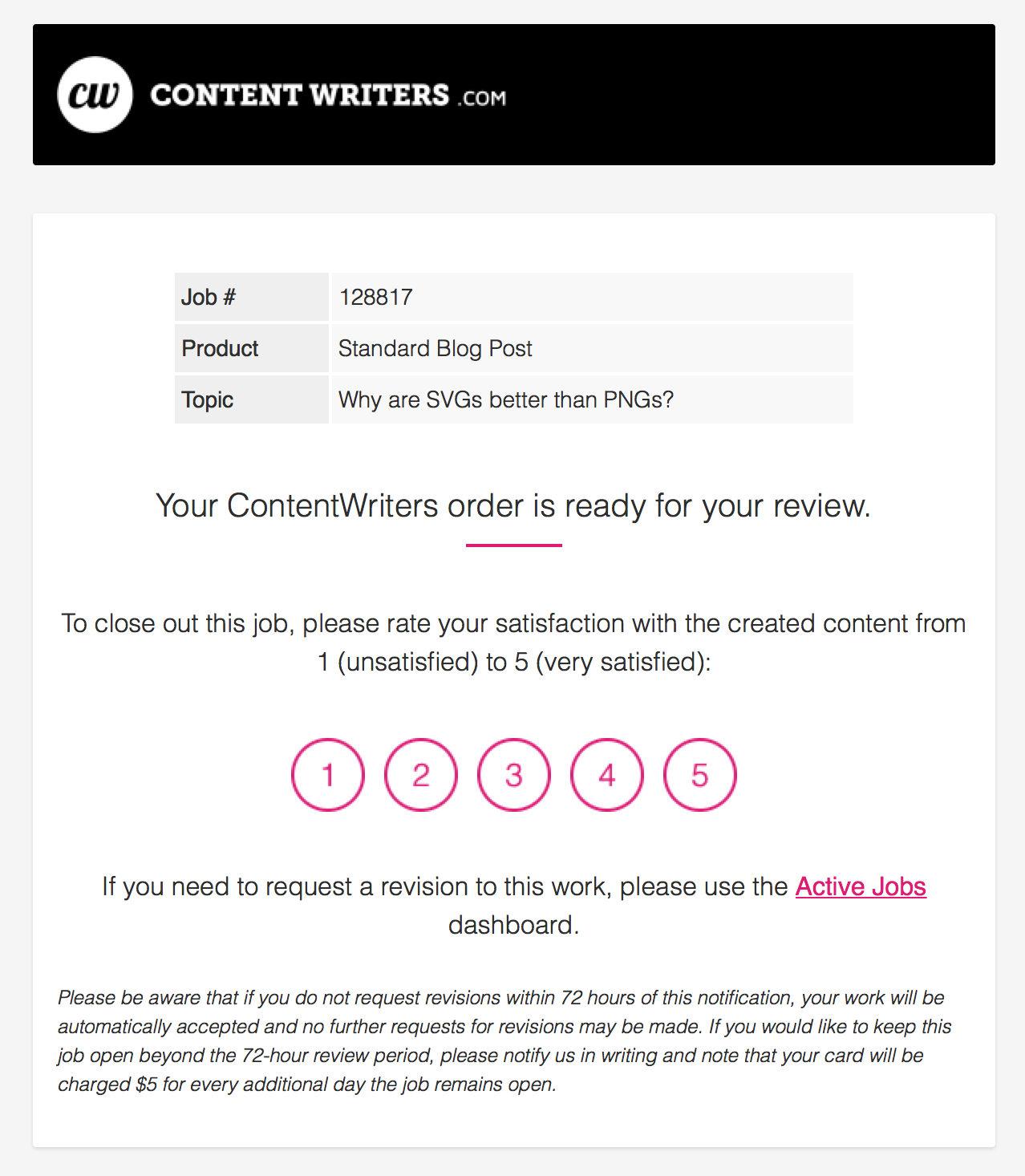Click the job number 128817 value
The width and height of the screenshot is (1025, 1176).
(x=375, y=297)
